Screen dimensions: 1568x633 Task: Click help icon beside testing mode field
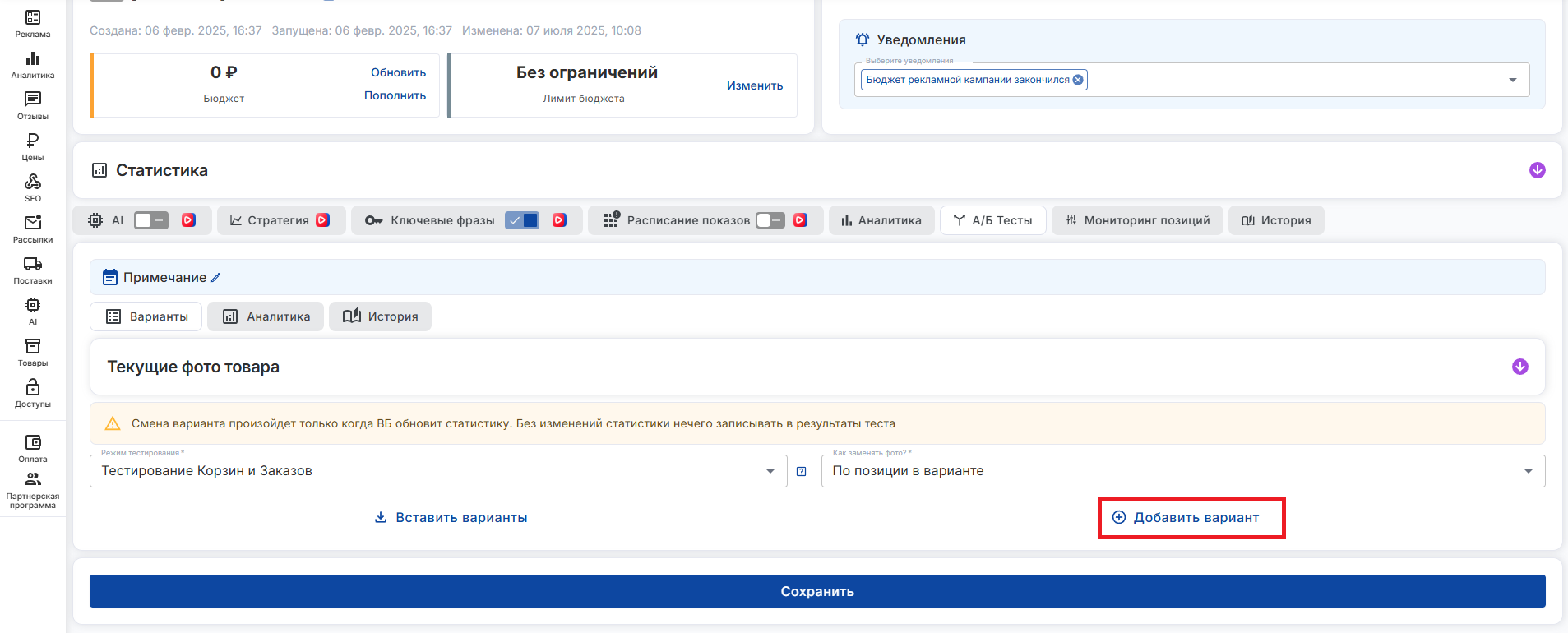tap(802, 472)
